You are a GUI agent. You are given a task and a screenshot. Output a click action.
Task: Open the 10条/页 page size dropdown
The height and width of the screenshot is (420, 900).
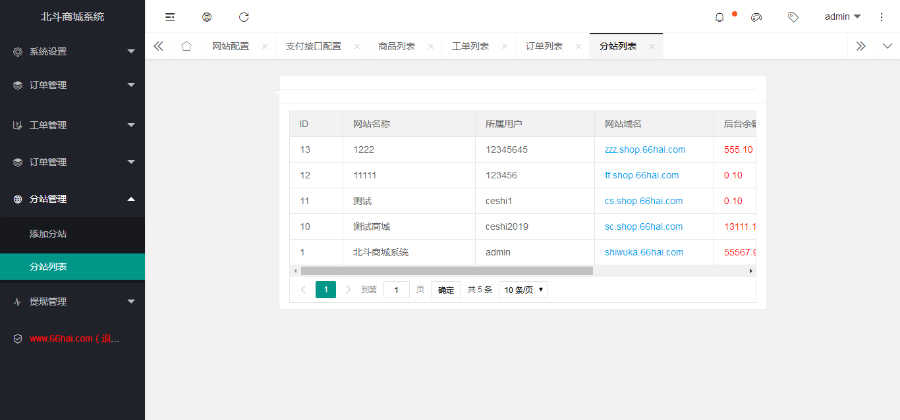(x=523, y=290)
